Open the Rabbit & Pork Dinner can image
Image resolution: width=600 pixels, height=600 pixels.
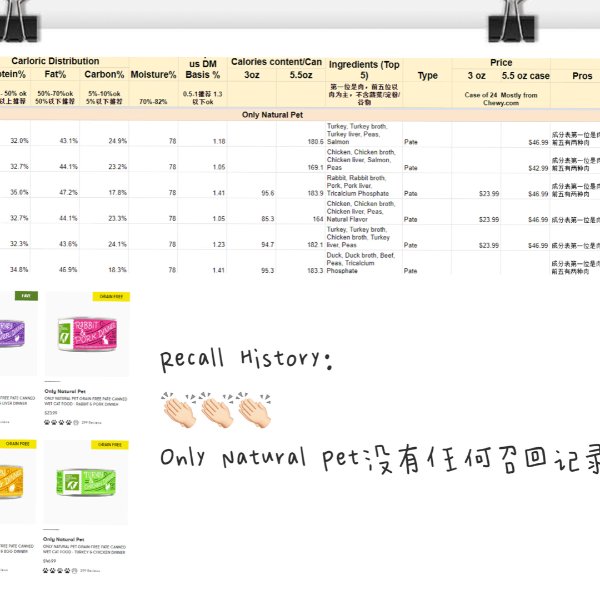coord(87,335)
